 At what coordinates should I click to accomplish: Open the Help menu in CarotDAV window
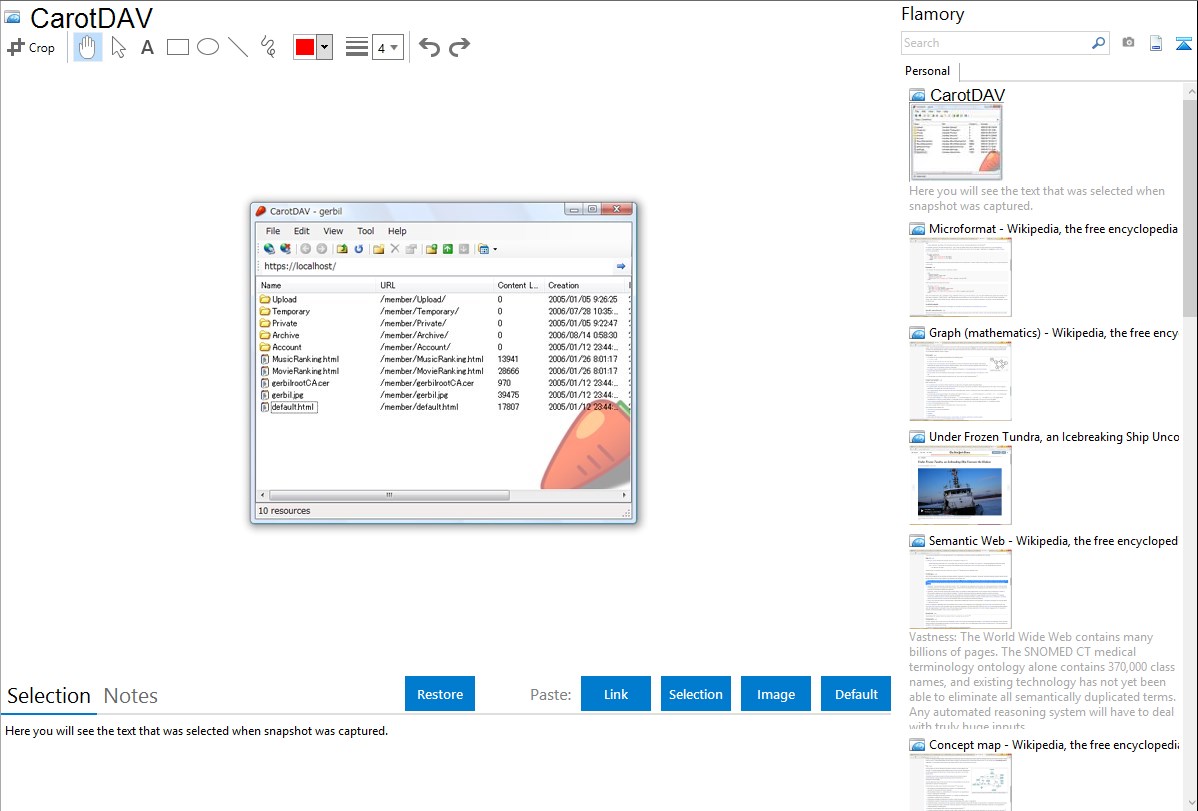pyautogui.click(x=397, y=231)
